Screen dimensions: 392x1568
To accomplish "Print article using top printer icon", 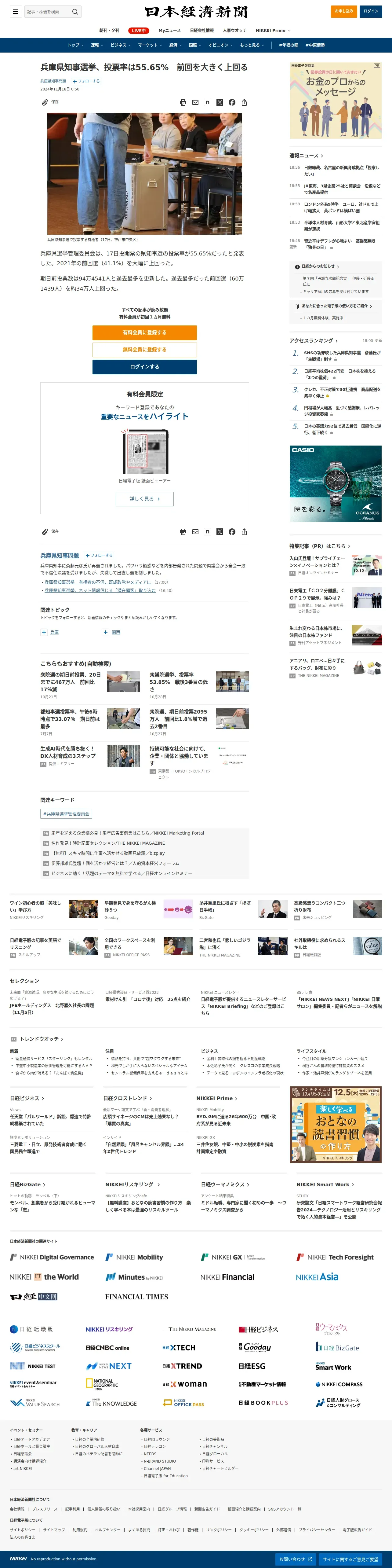I will point(183,102).
